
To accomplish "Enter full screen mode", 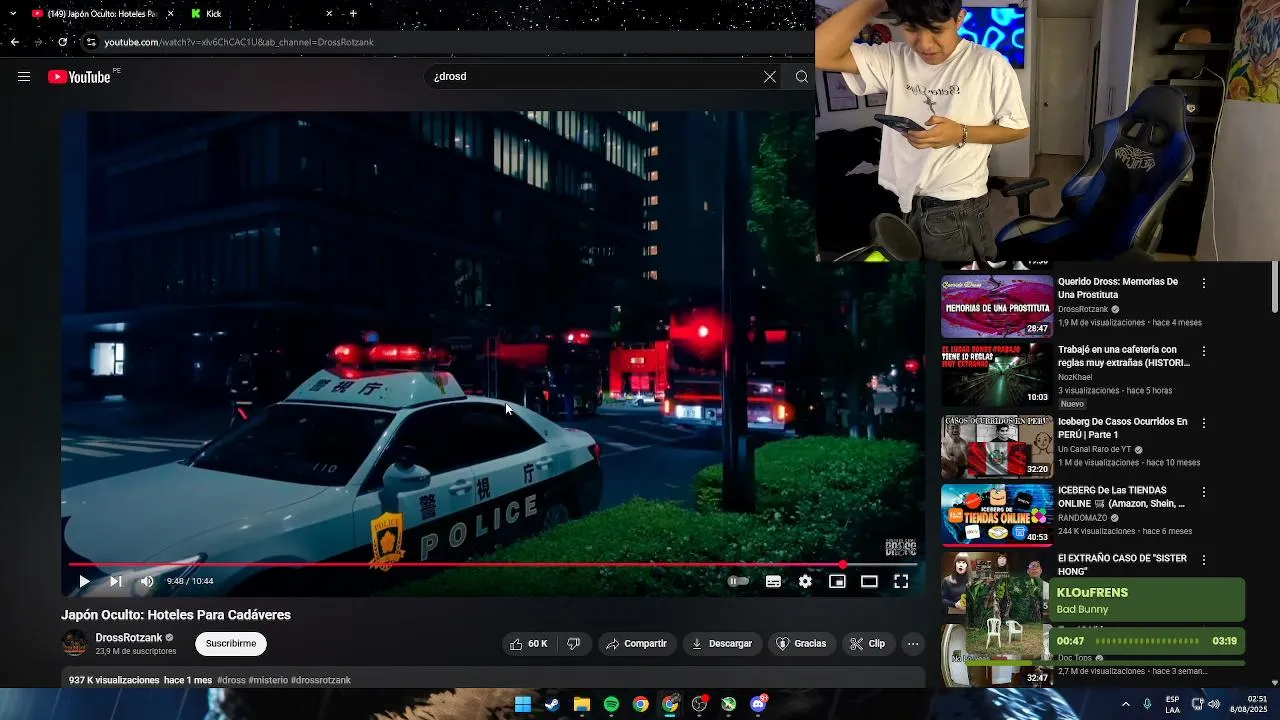I will (x=901, y=581).
